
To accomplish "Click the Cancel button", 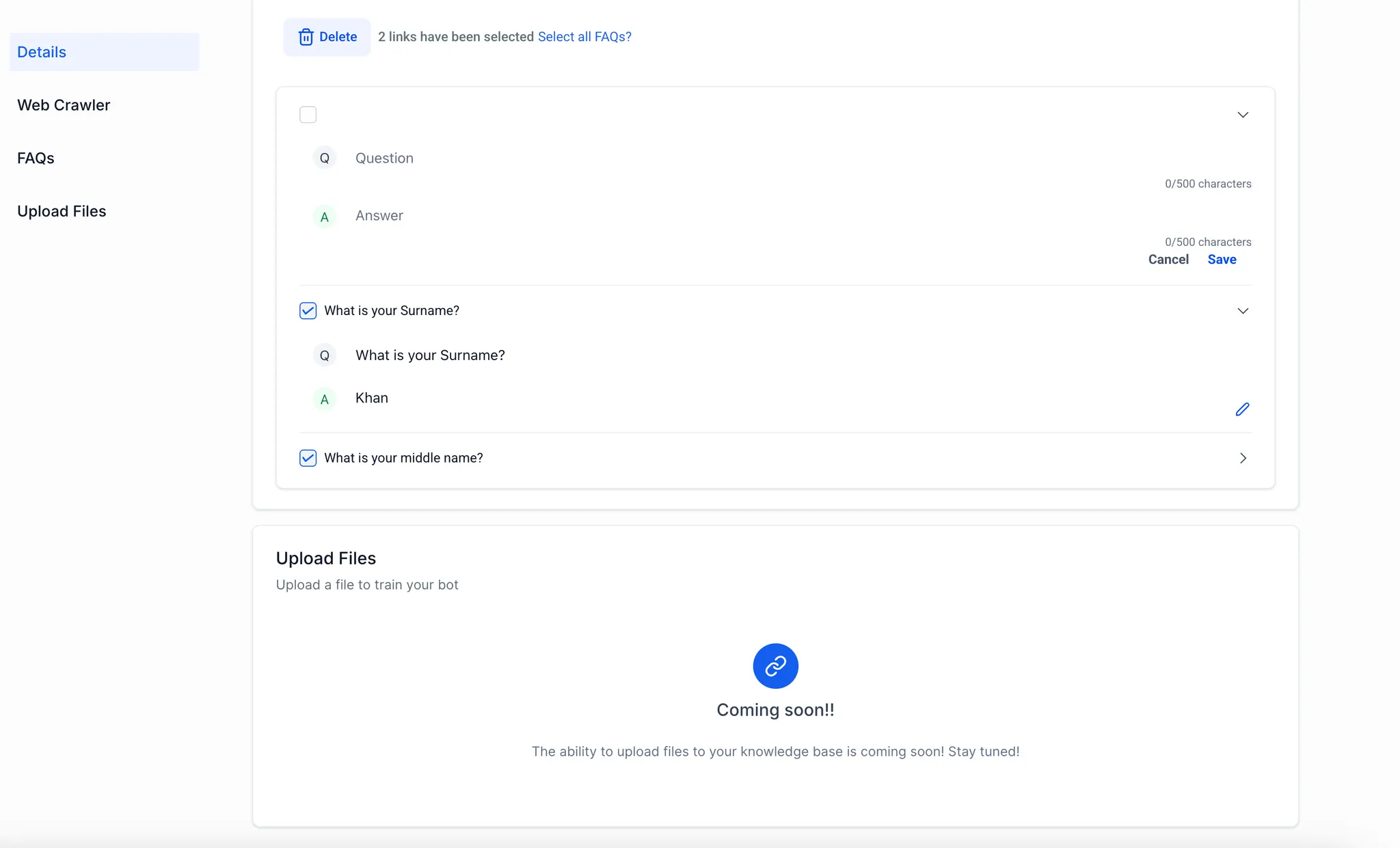I will (x=1168, y=260).
